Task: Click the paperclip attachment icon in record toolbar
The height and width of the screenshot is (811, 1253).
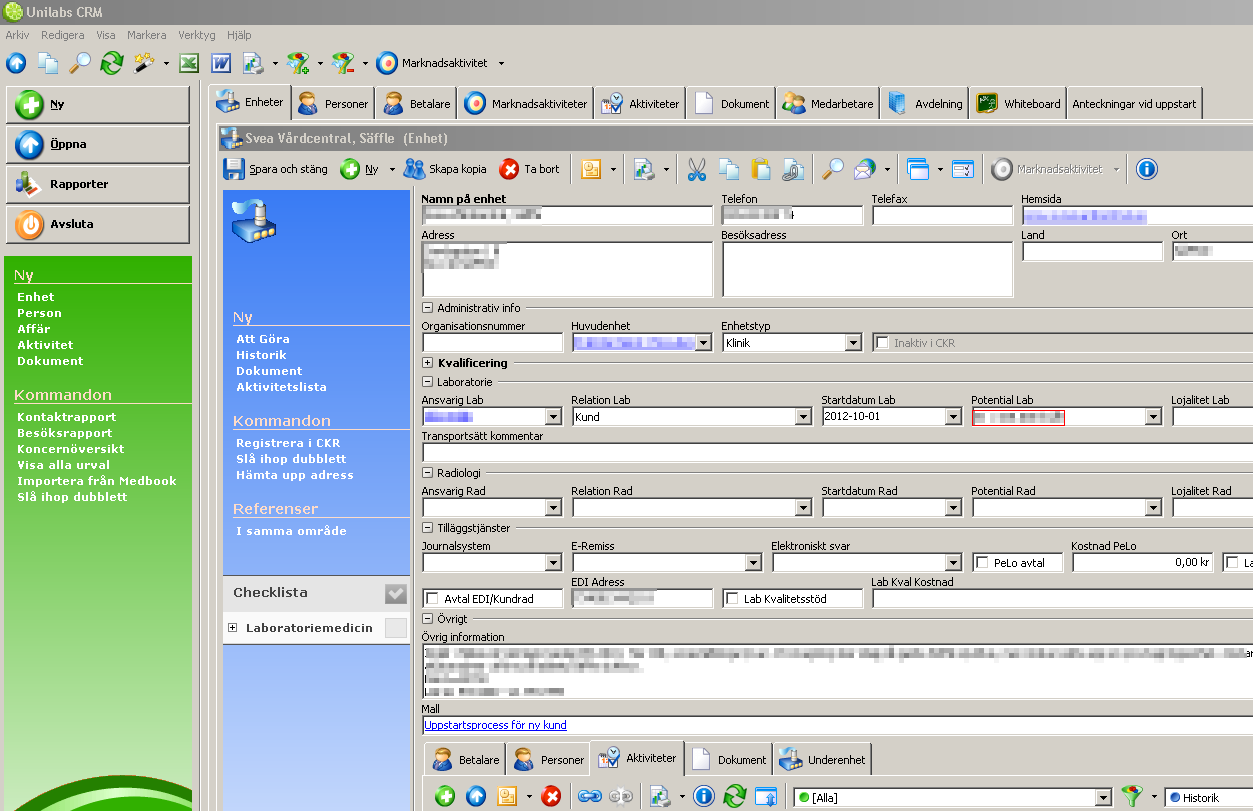Action: (x=793, y=169)
